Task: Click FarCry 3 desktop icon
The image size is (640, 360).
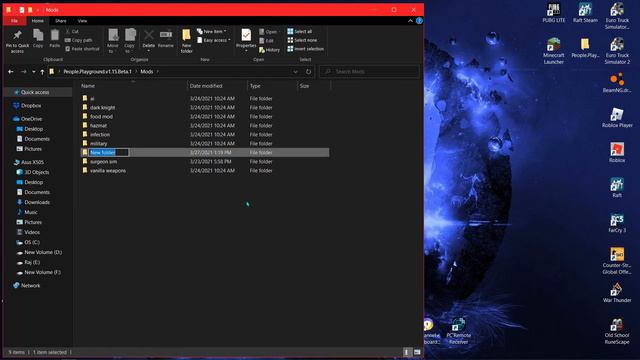Action: tap(617, 223)
